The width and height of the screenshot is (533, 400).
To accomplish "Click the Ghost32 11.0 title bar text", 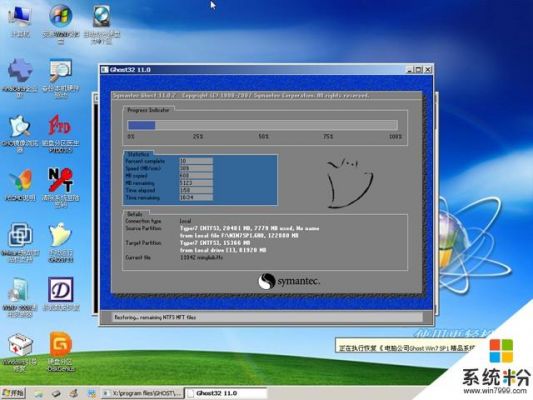I will [130, 70].
